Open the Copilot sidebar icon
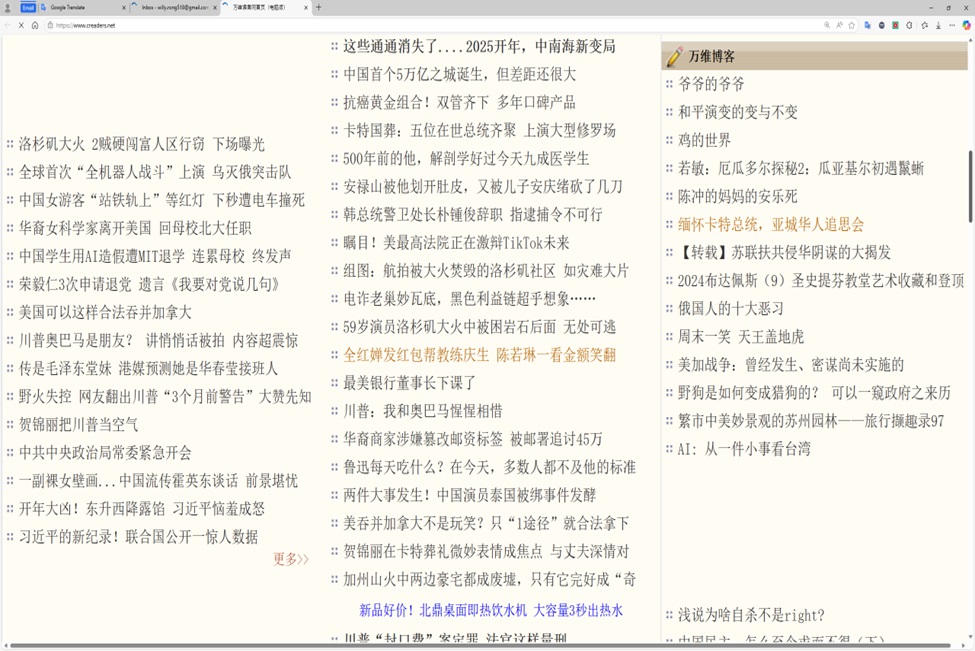975x651 pixels. pos(966,25)
